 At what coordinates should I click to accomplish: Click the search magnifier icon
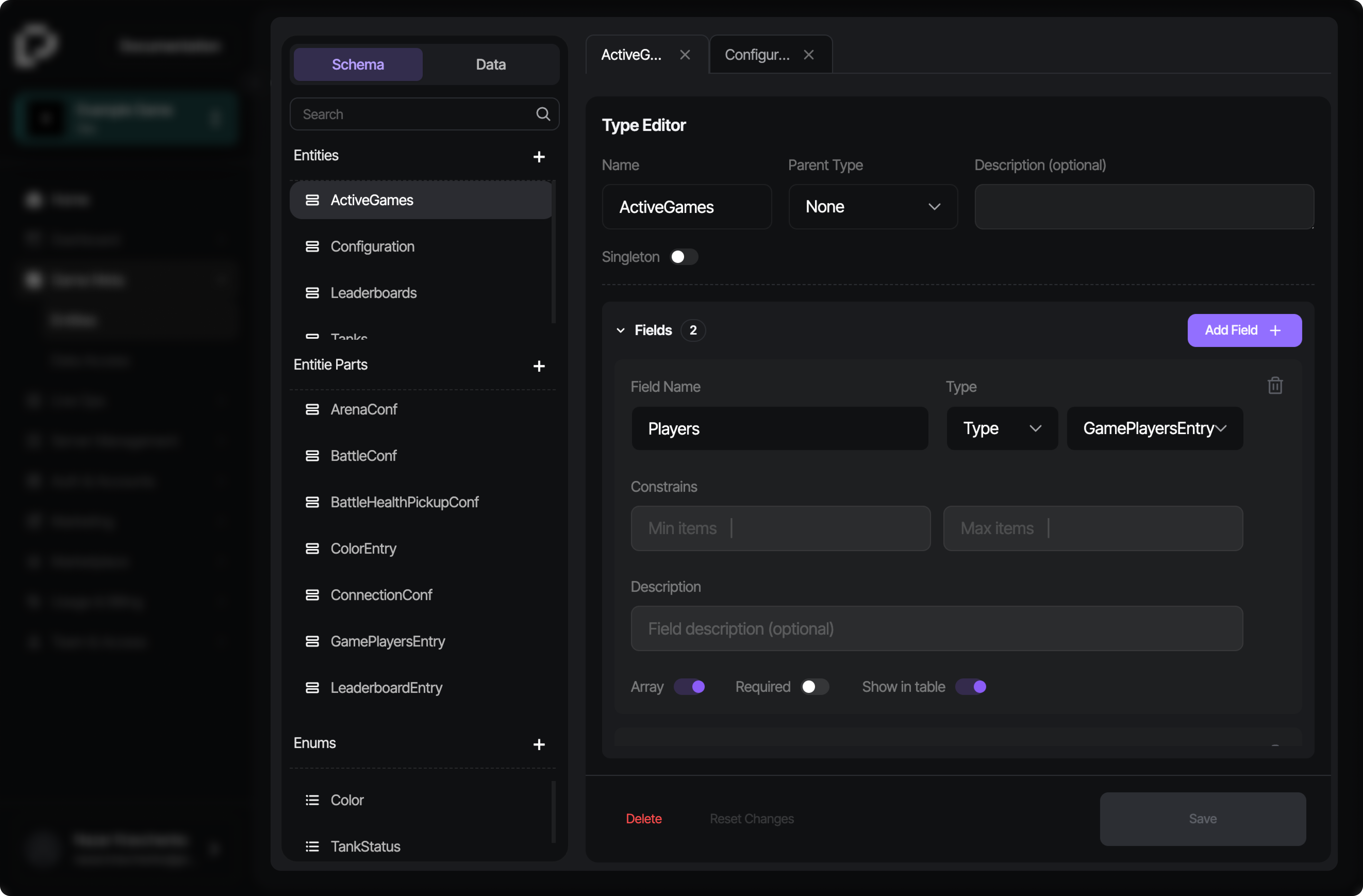tap(543, 114)
